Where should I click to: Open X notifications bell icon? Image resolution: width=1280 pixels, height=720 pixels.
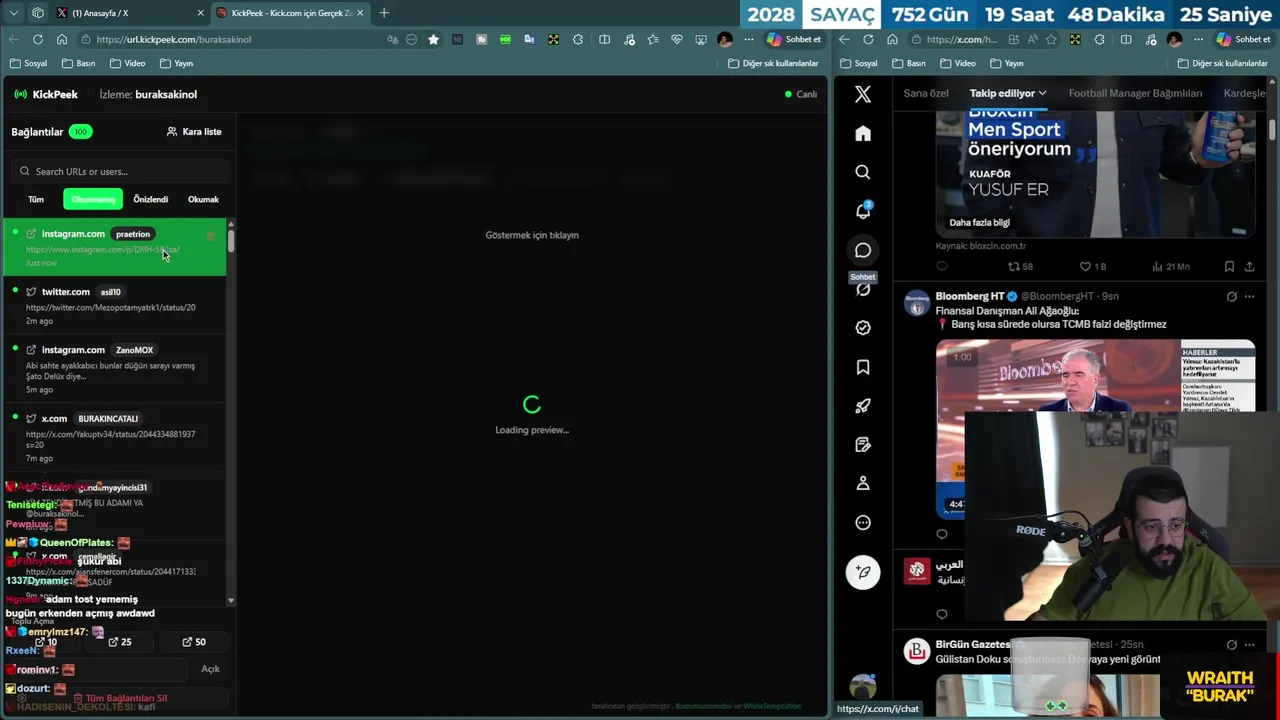coord(863,211)
